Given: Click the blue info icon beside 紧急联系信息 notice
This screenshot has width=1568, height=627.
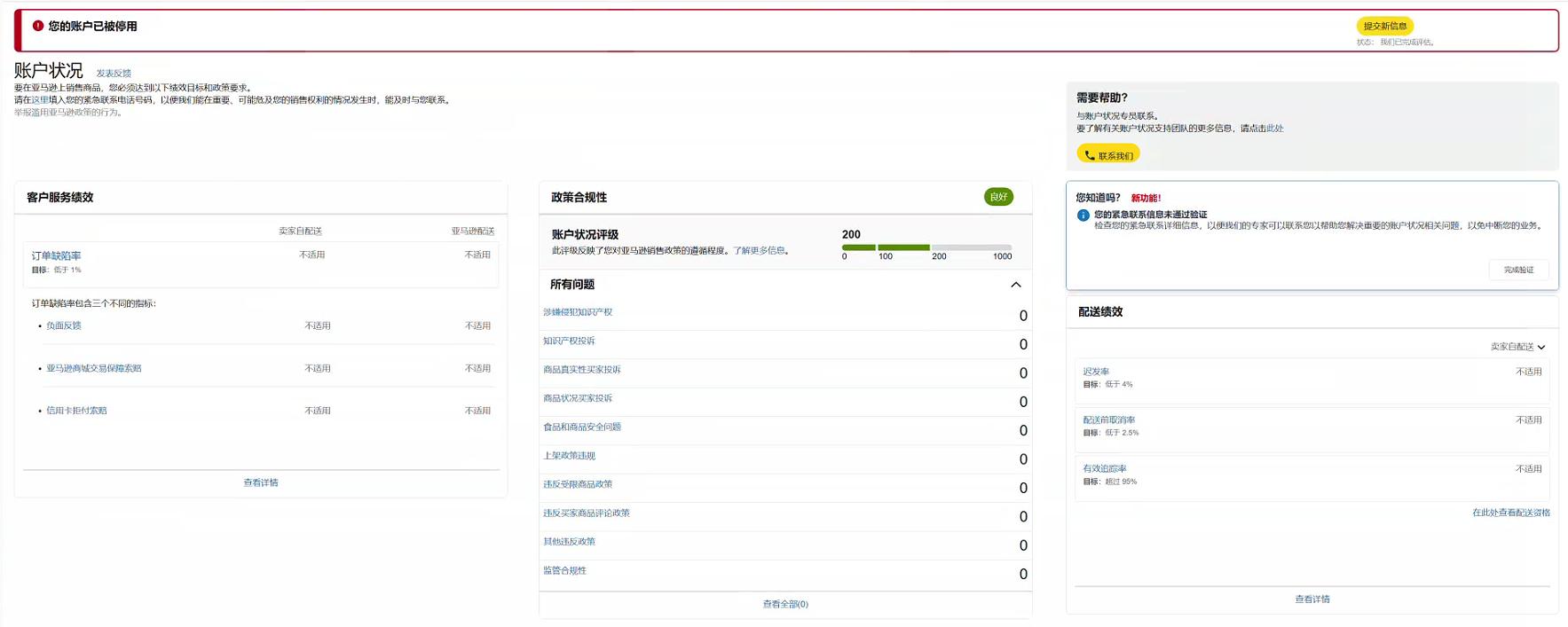Looking at the screenshot, I should [1083, 216].
